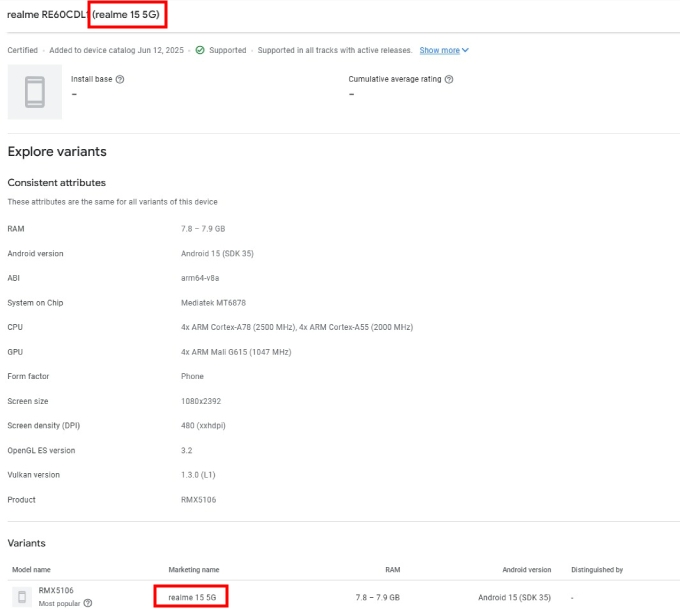Click the RMX5106 variant phone icon
680x615 pixels.
[x=22, y=597]
